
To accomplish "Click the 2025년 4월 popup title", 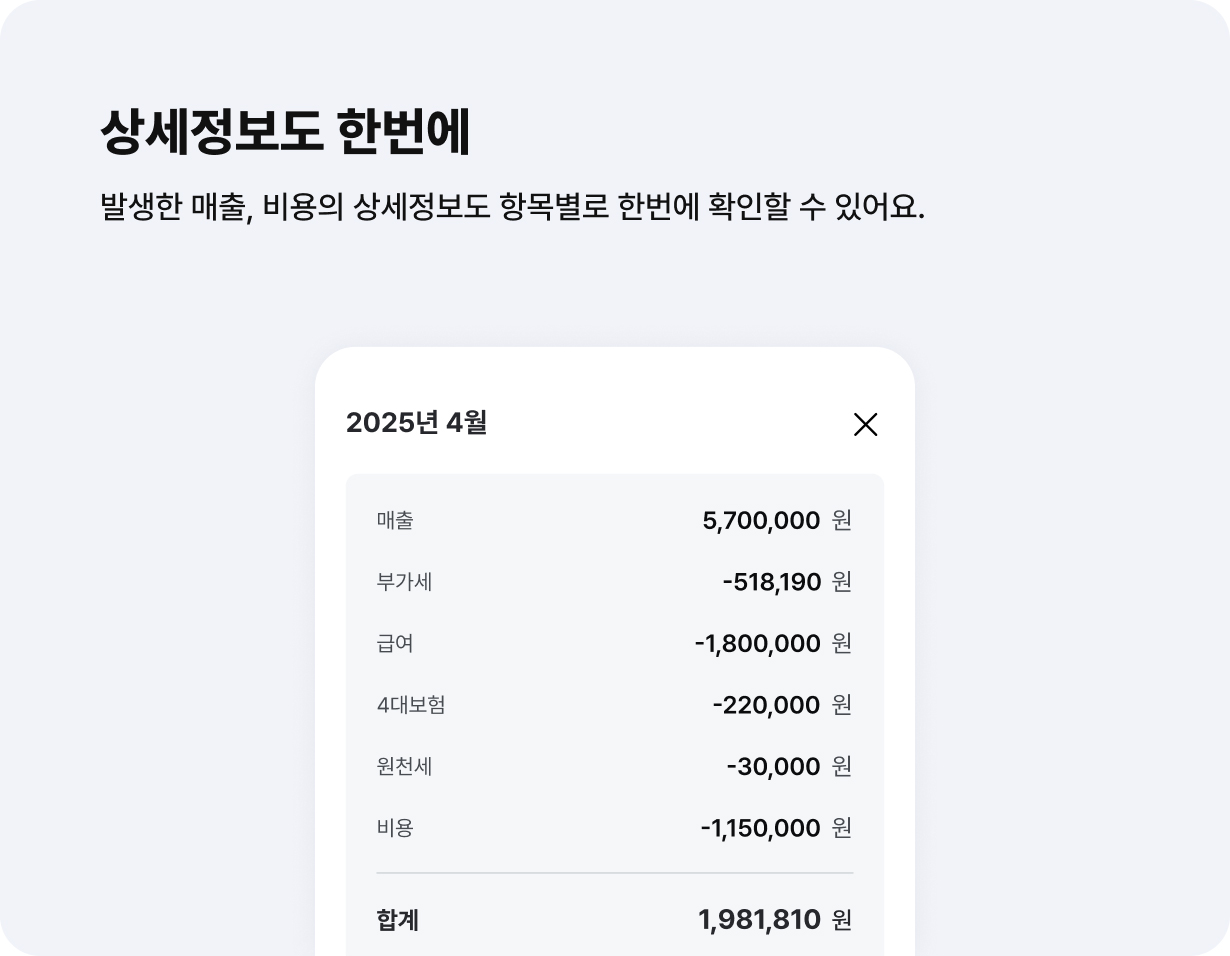I will point(416,423).
